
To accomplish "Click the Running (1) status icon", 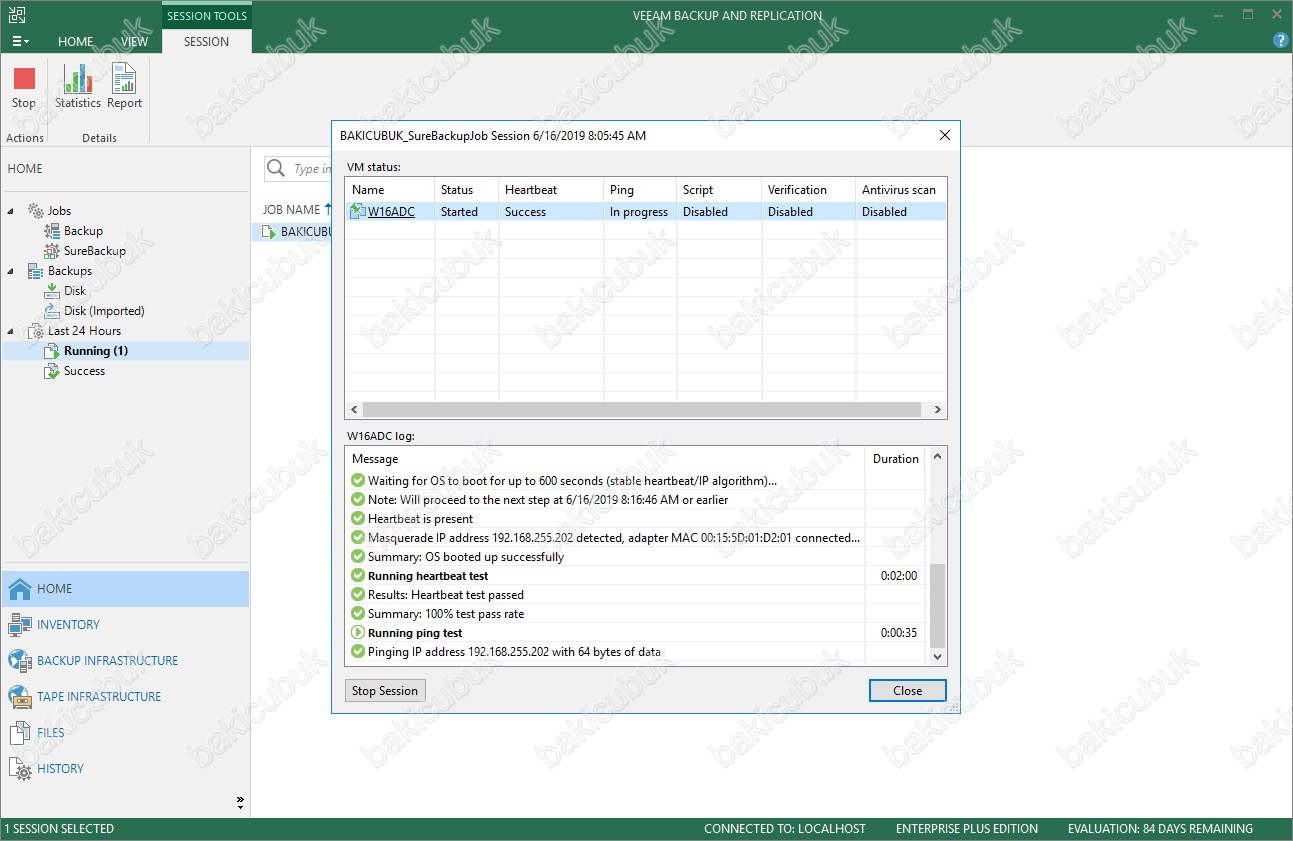I will (x=52, y=351).
